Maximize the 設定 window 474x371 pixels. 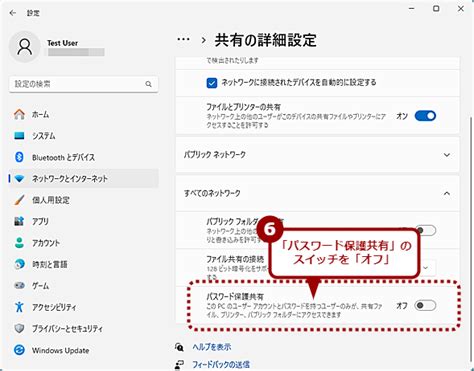point(436,9)
